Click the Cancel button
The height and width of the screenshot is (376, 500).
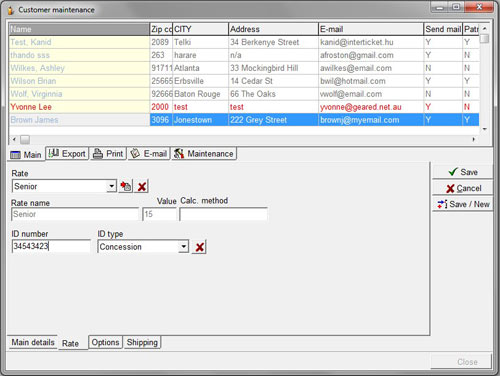(x=463, y=188)
